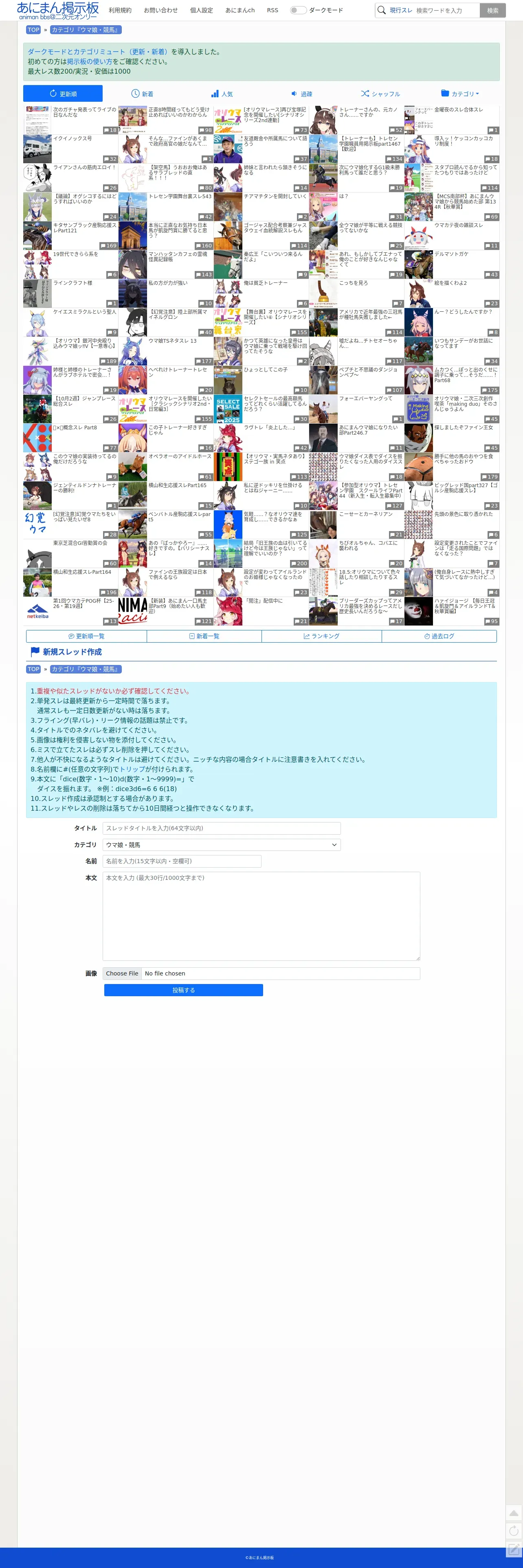Open the 過去ログ button

pyautogui.click(x=439, y=636)
